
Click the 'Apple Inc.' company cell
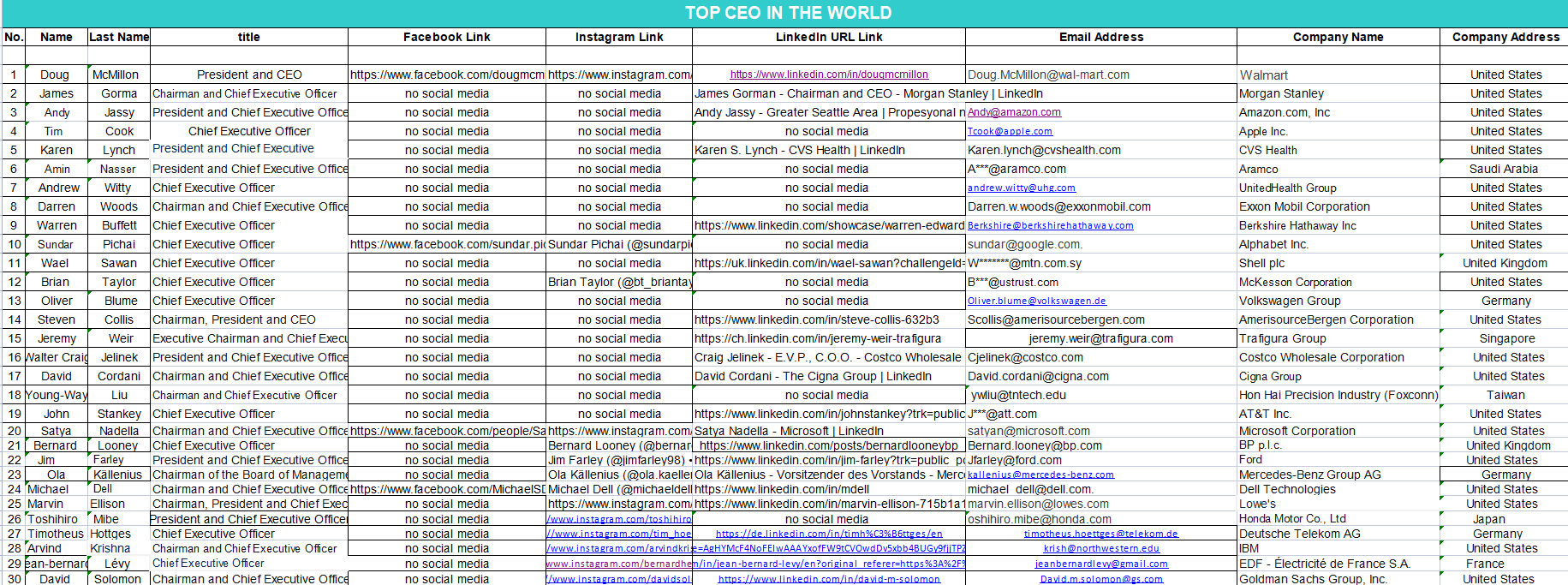(1338, 131)
